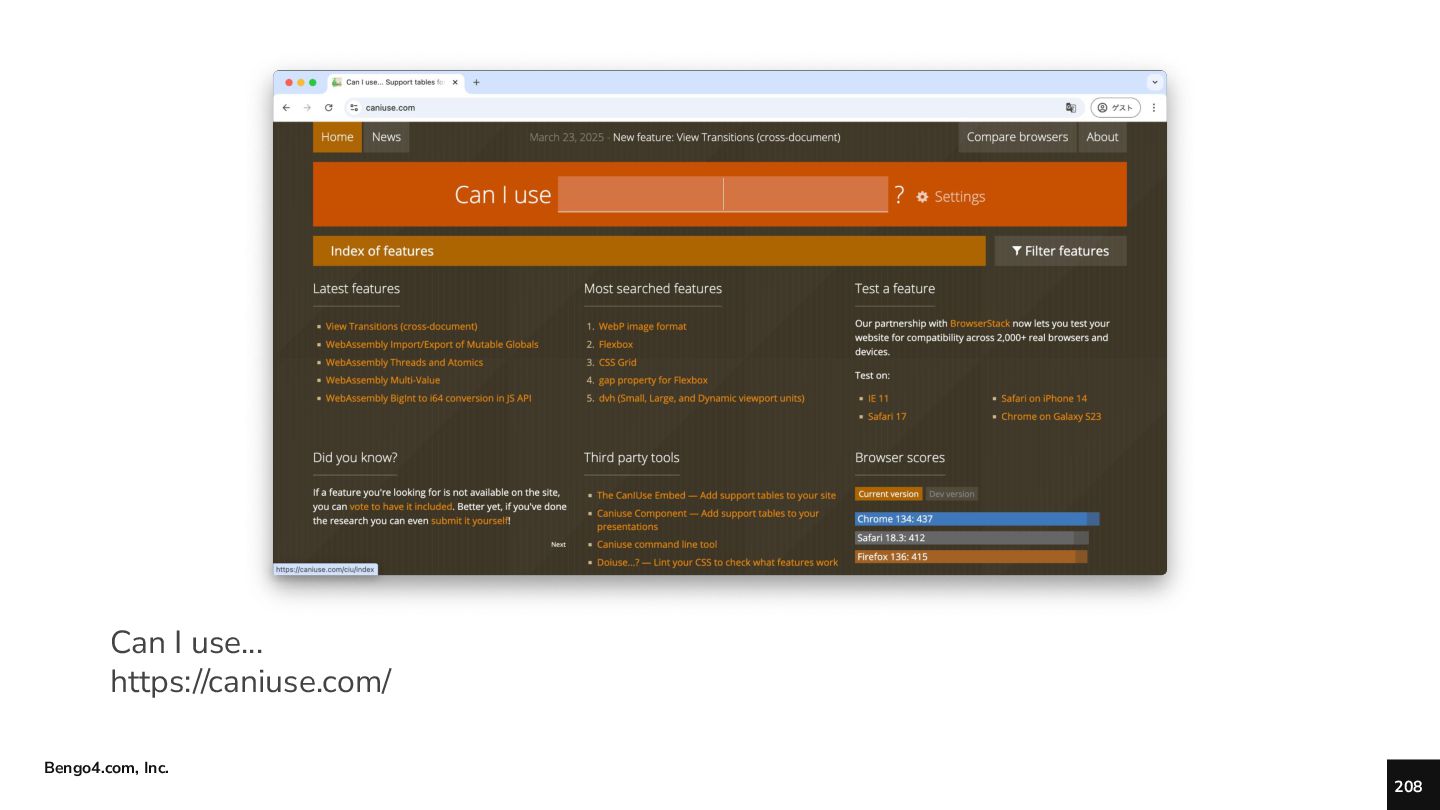Click the Index of features bar
The image size is (1440, 810).
pyautogui.click(x=649, y=251)
